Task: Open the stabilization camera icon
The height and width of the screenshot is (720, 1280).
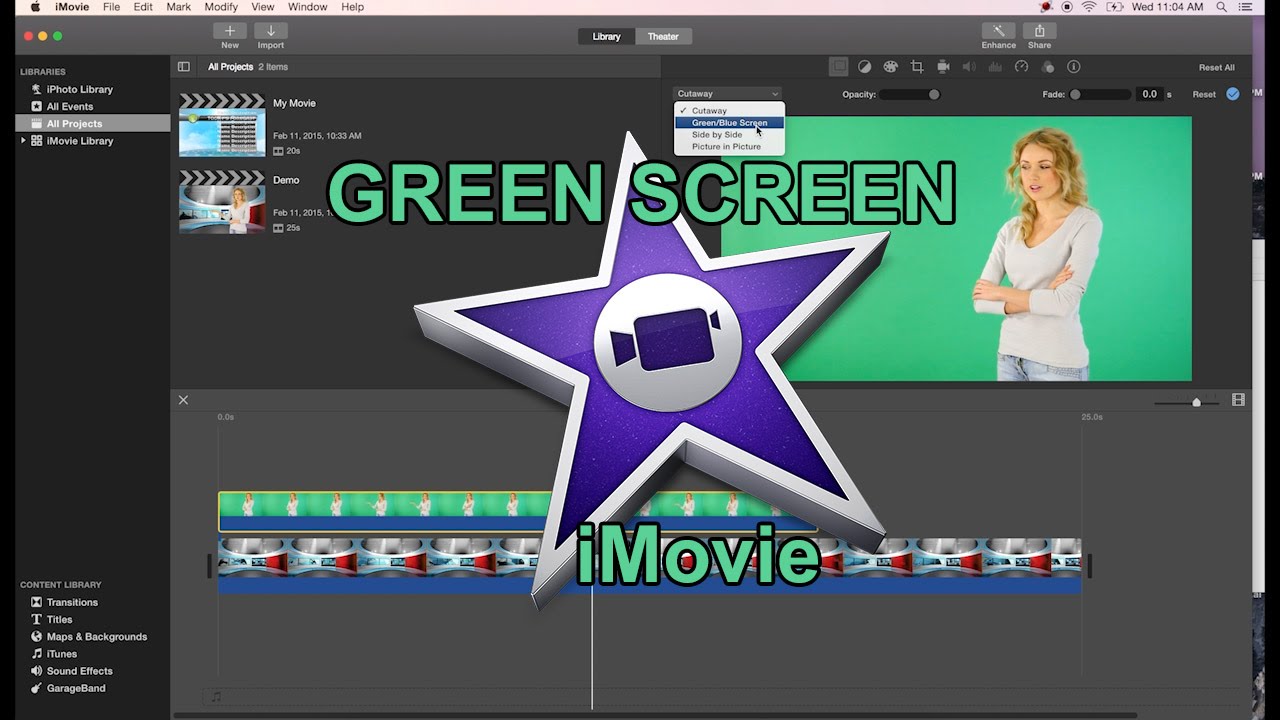Action: tap(943, 67)
